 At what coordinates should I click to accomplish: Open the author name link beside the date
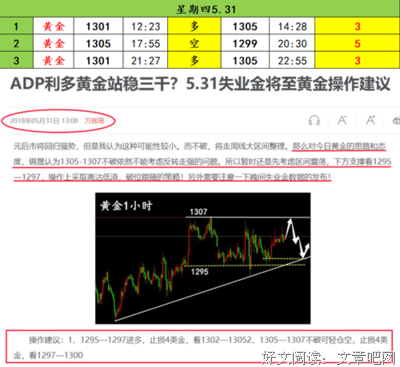[x=94, y=121]
